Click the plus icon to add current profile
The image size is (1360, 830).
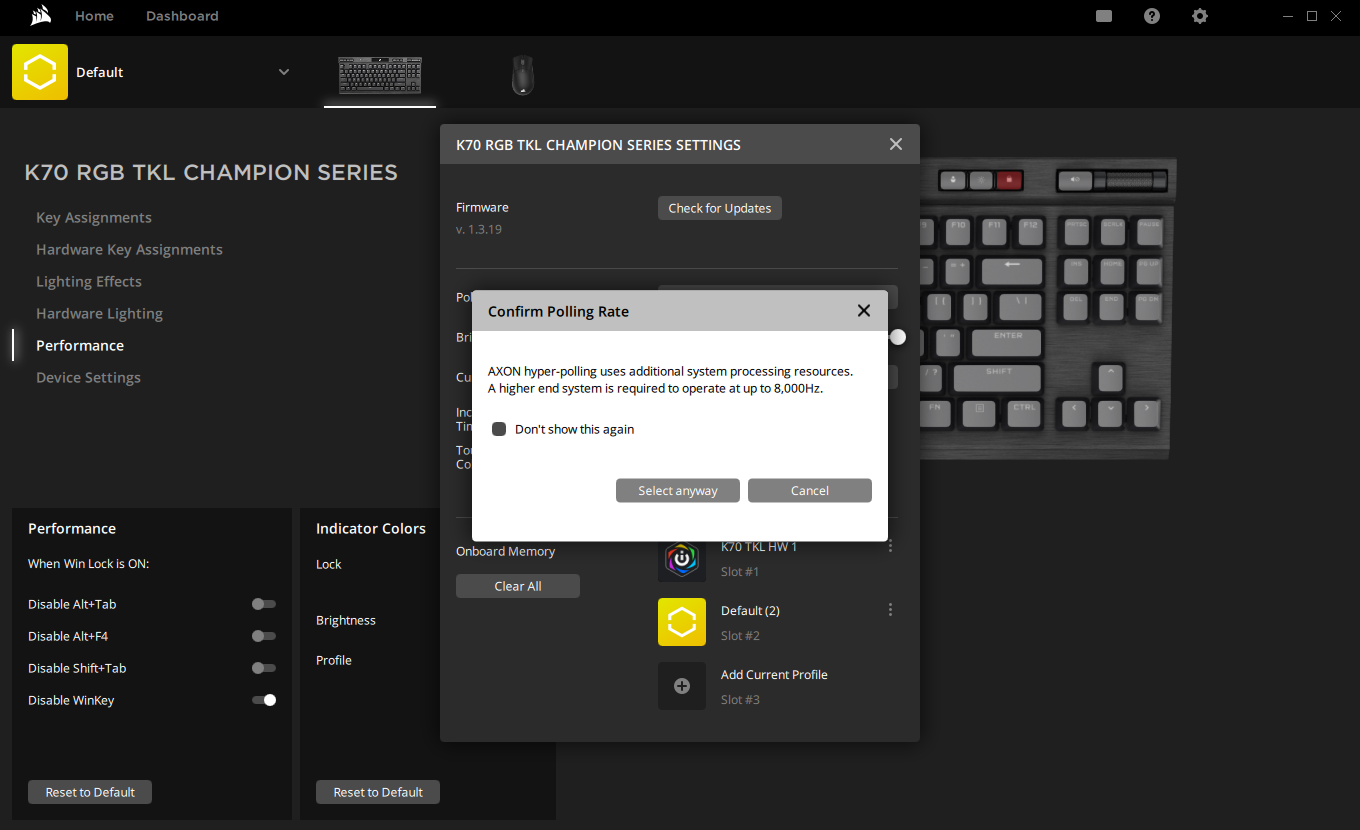click(x=682, y=686)
